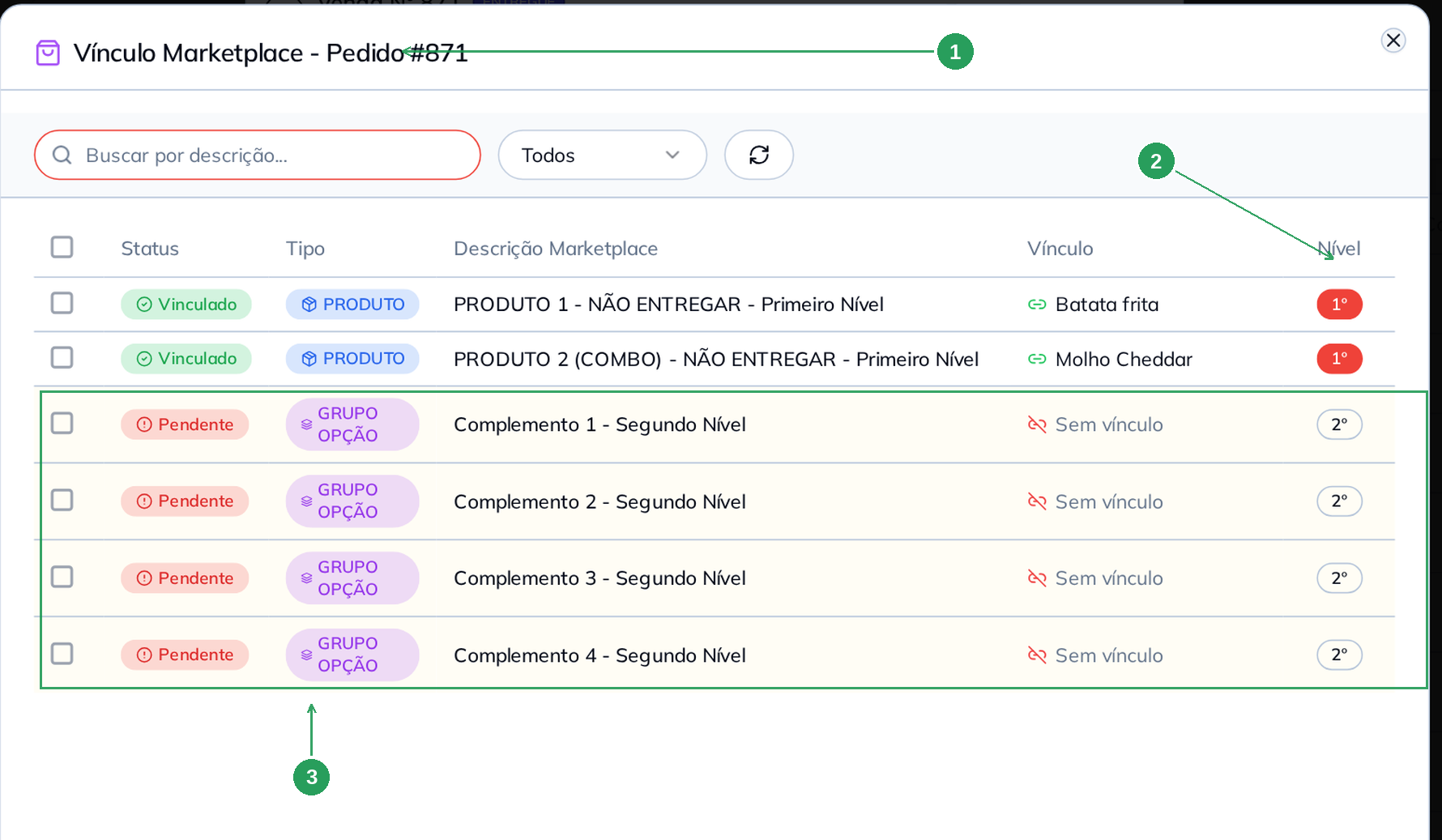Viewport: 1442px width, 840px height.
Task: Click the red 1º level badge for PRODUTO 1
Action: [x=1339, y=305]
